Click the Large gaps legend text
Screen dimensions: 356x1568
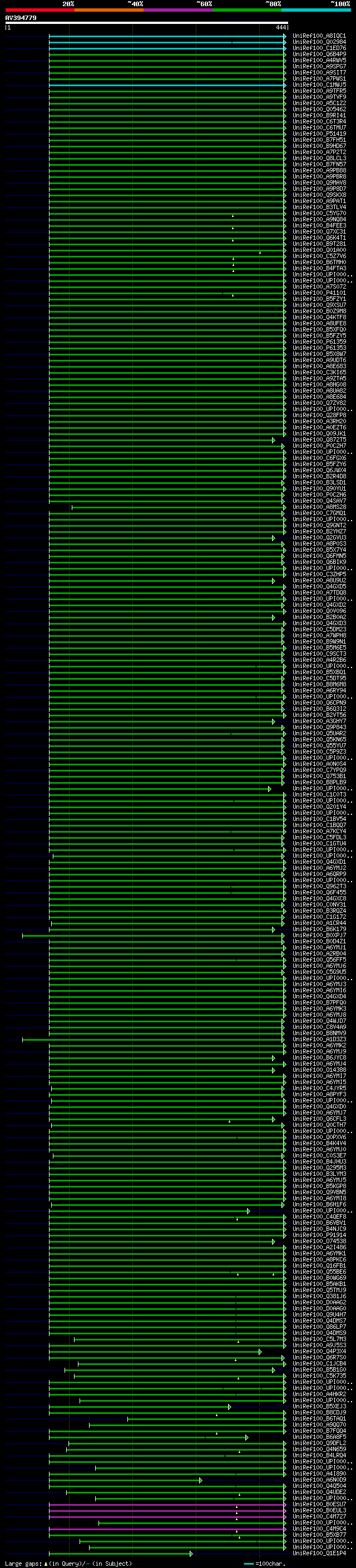(x=68, y=1564)
